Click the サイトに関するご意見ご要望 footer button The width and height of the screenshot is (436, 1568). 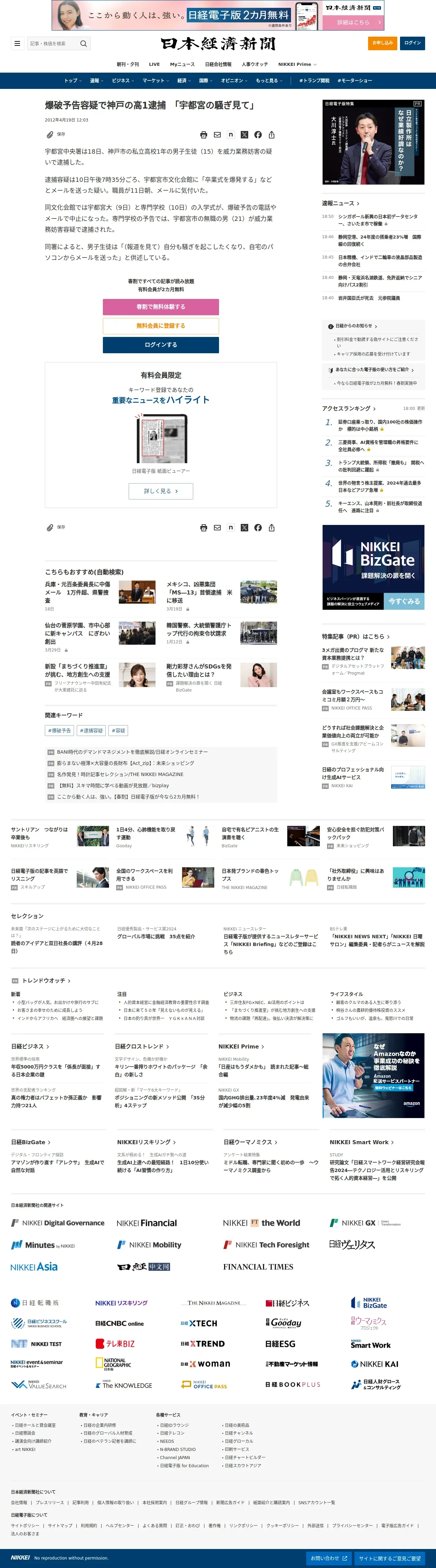click(x=390, y=1558)
